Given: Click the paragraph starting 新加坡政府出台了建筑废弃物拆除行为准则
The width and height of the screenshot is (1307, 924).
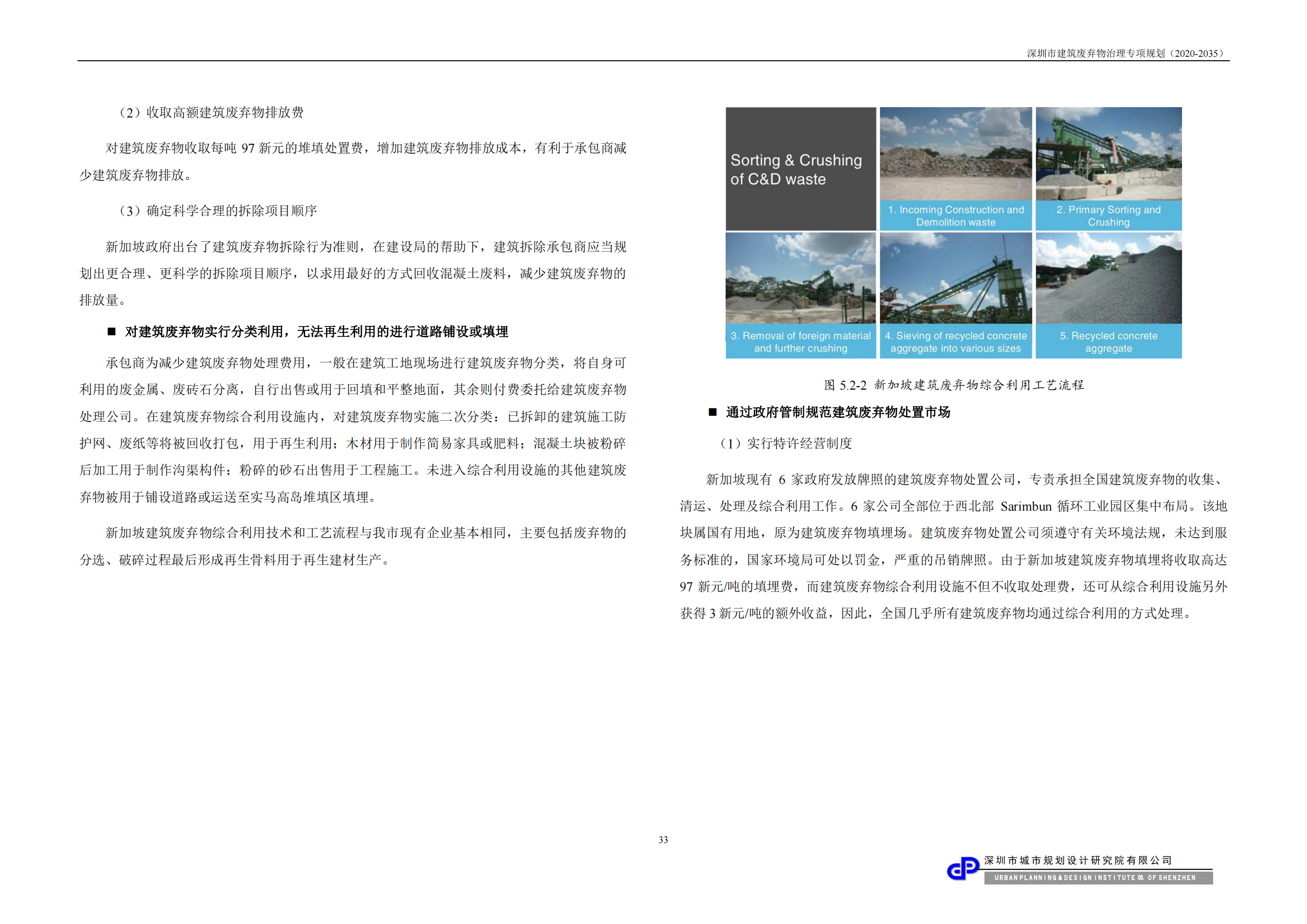Looking at the screenshot, I should tap(353, 274).
